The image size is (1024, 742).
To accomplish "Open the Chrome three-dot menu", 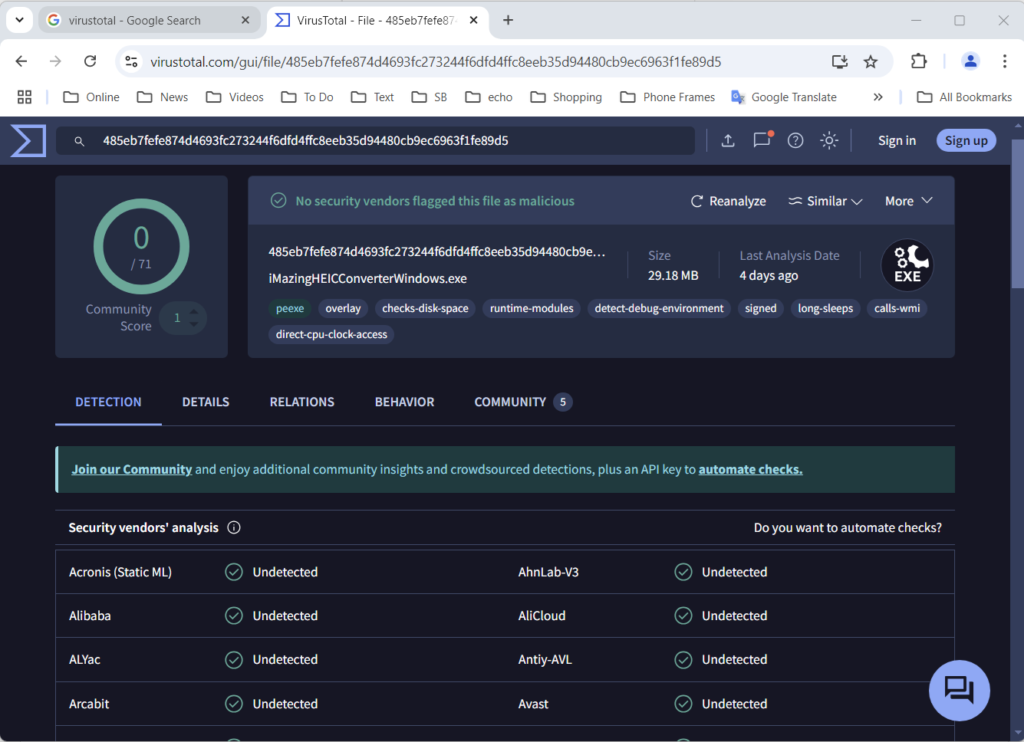I will pos(1004,61).
